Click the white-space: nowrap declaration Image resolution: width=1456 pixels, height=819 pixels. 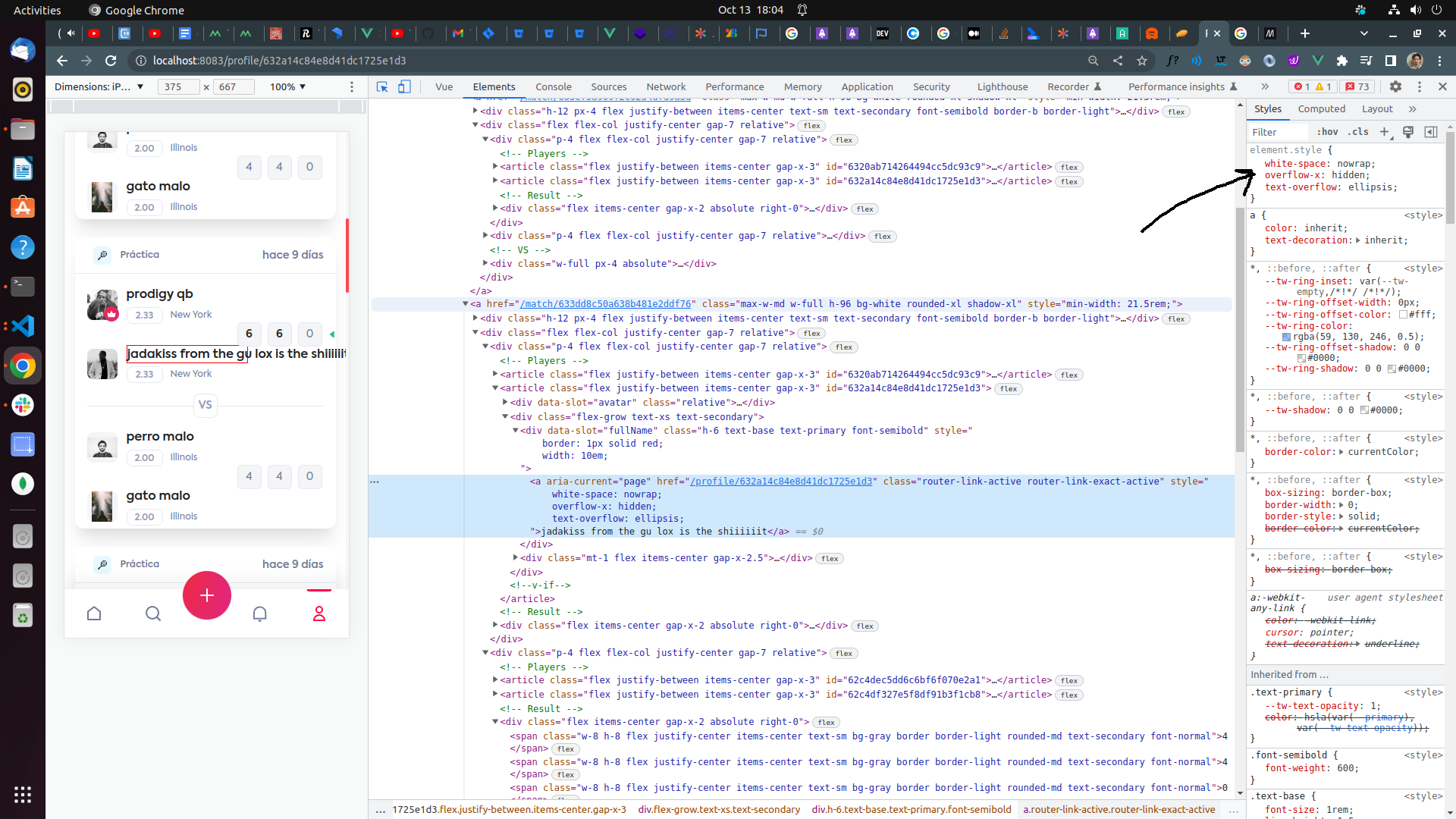1319,164
